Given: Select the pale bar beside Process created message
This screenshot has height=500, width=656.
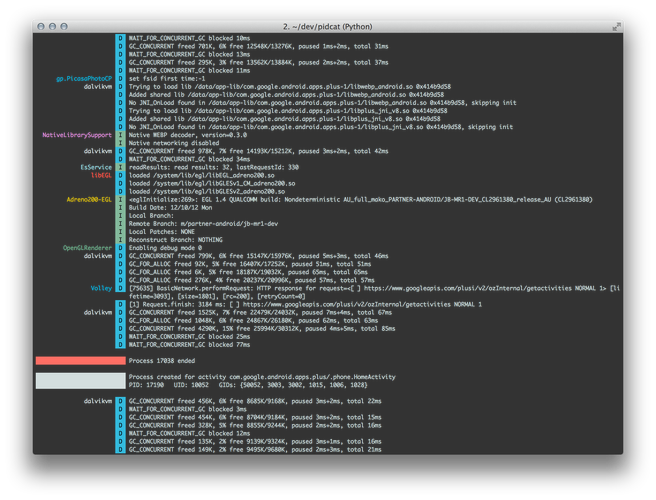Looking at the screenshot, I should tap(81, 381).
